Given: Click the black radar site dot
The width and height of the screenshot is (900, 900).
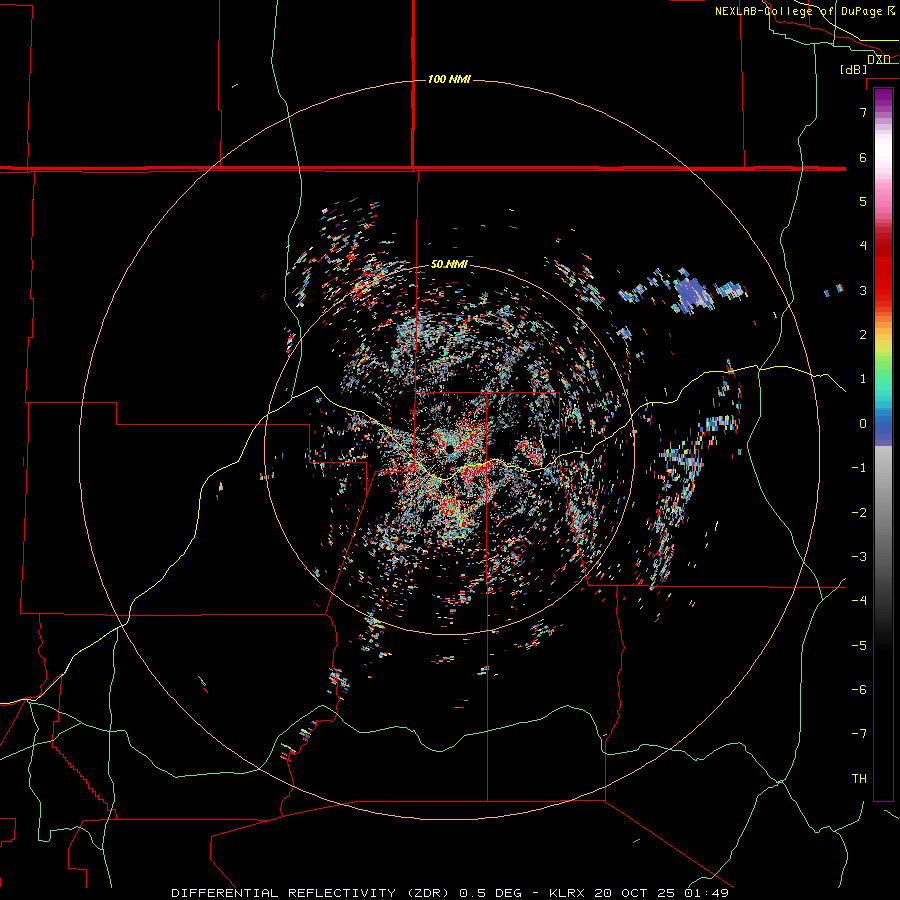Looking at the screenshot, I should coord(450,448).
